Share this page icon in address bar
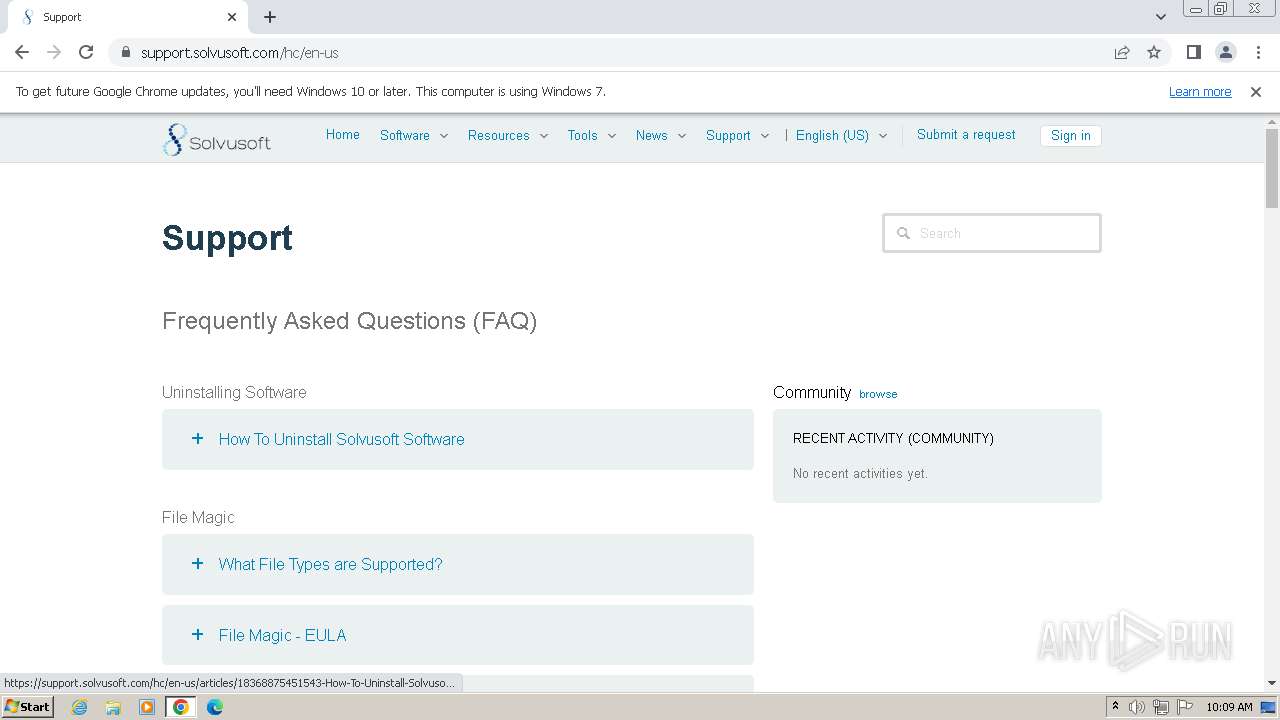 tap(1122, 52)
